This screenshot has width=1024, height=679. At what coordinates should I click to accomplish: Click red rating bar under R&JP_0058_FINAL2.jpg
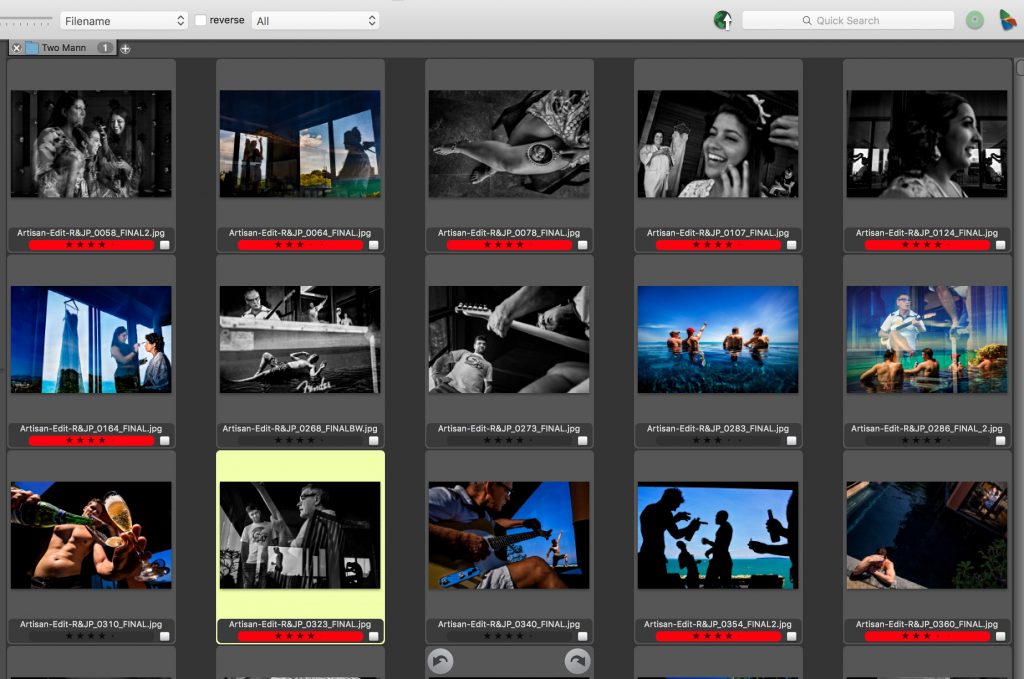coord(91,245)
